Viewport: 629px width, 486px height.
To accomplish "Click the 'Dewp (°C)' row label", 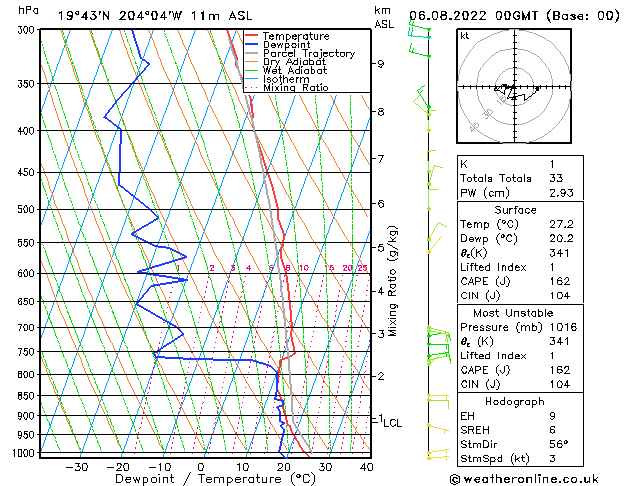I will point(489,239).
